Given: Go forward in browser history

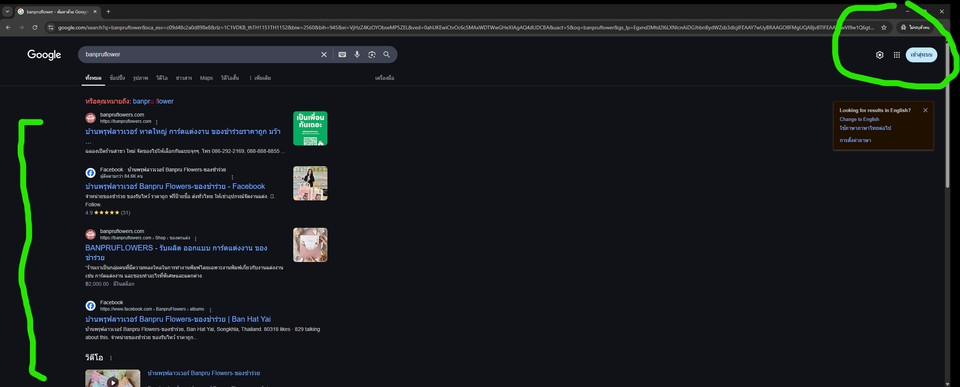Looking at the screenshot, I should 22,28.
